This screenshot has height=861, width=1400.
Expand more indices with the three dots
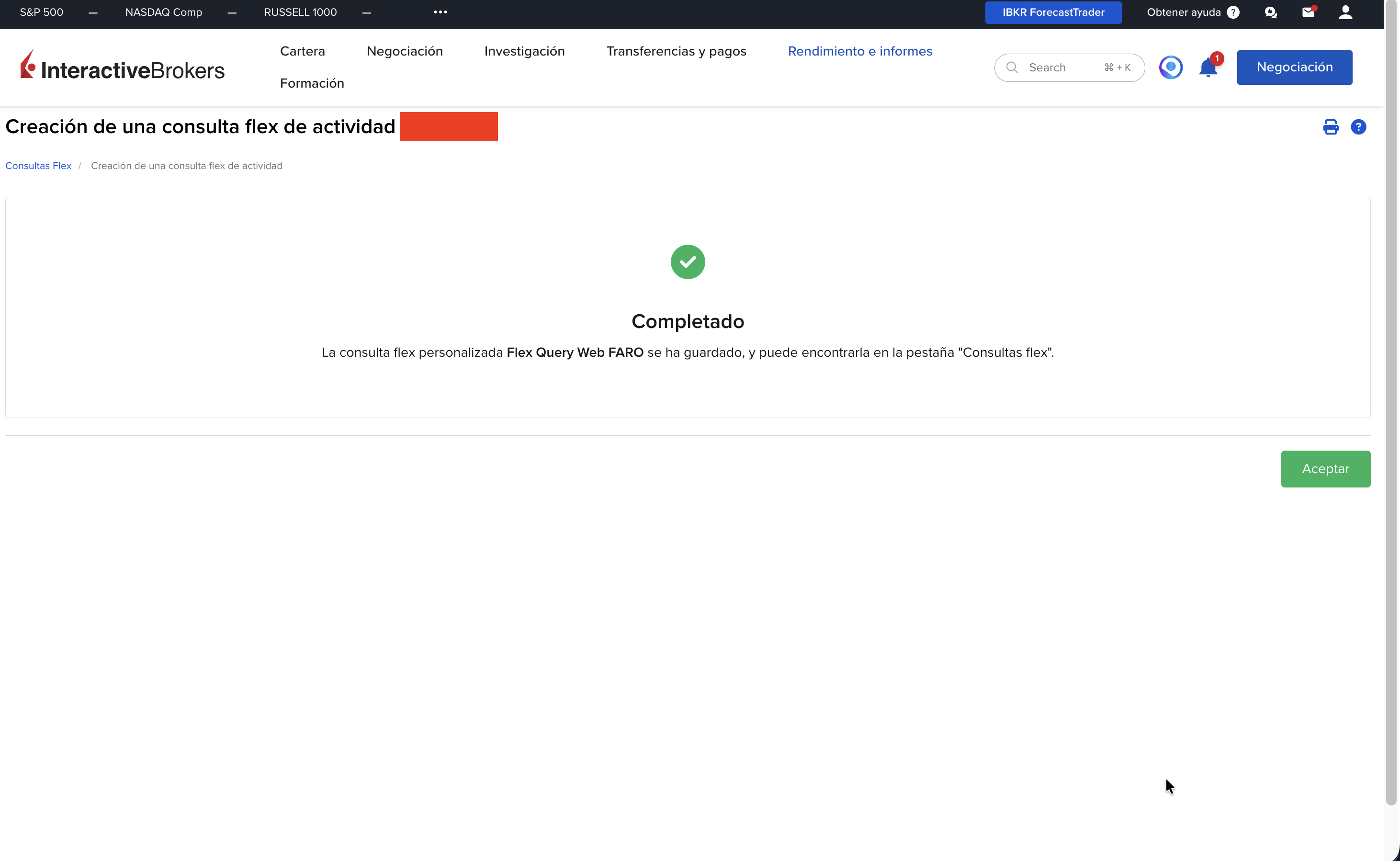click(440, 12)
